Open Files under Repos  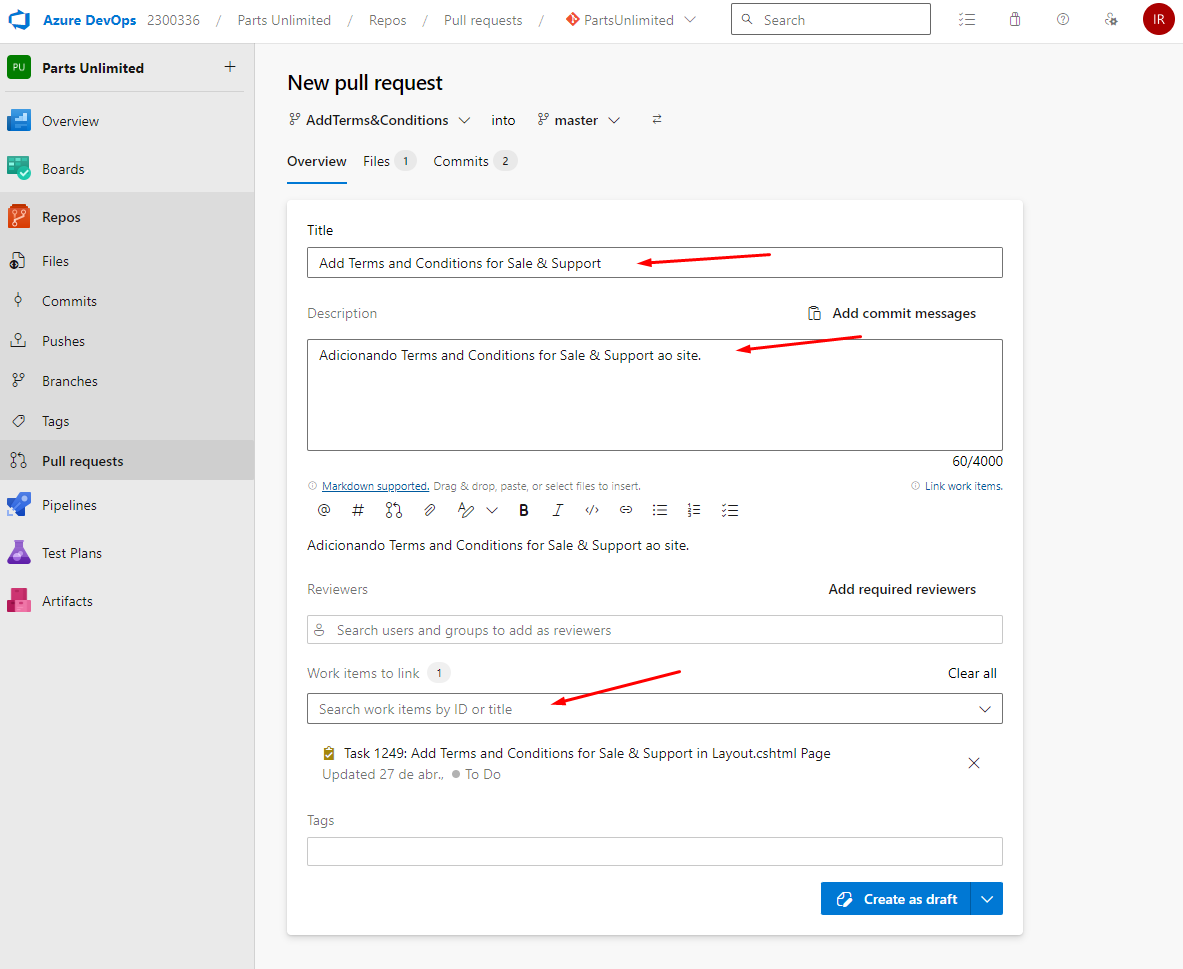click(x=55, y=261)
